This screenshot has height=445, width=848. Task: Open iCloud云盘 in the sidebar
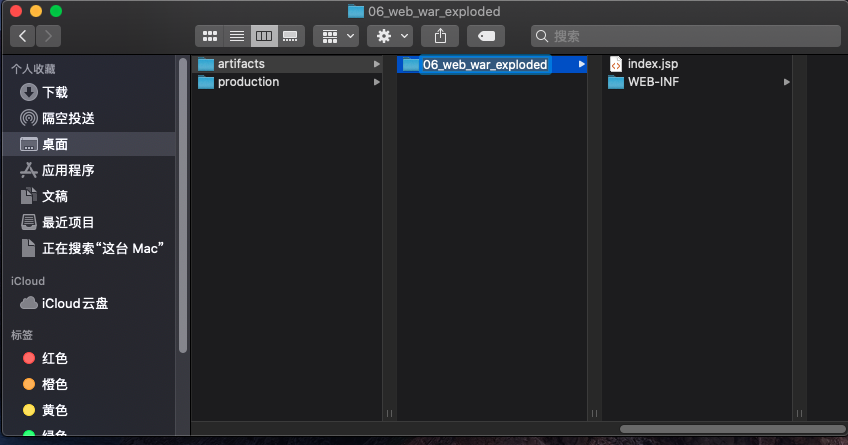tap(89, 303)
